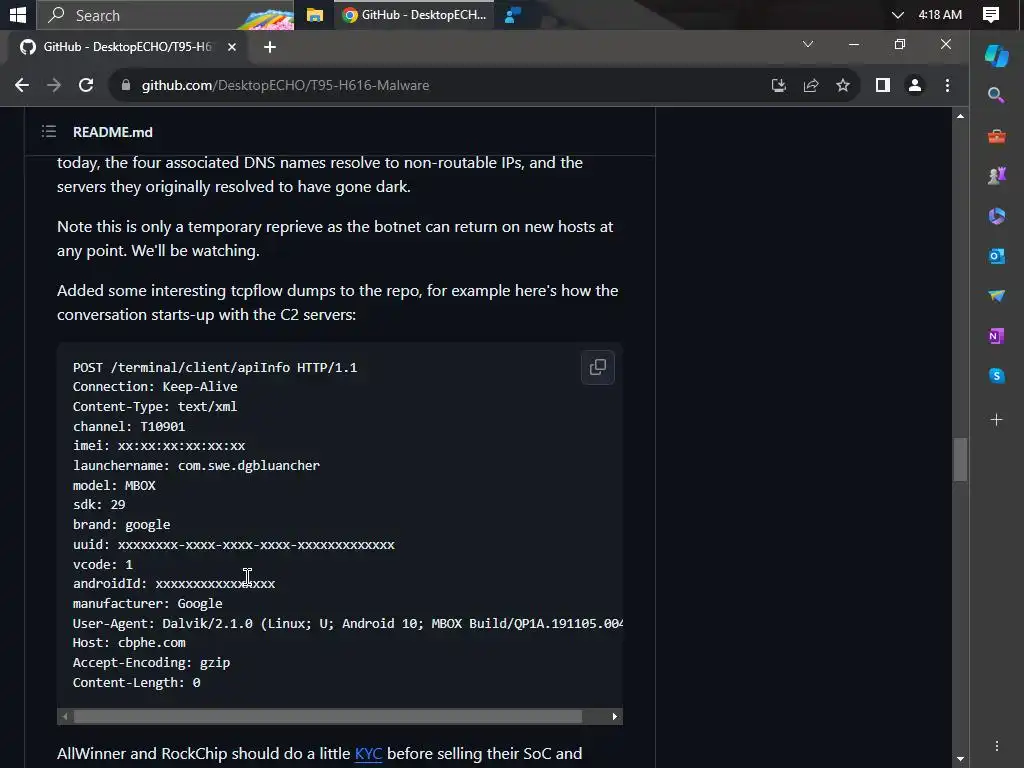This screenshot has height=768, width=1024.
Task: Click the taskbar Search box
Action: click(165, 14)
